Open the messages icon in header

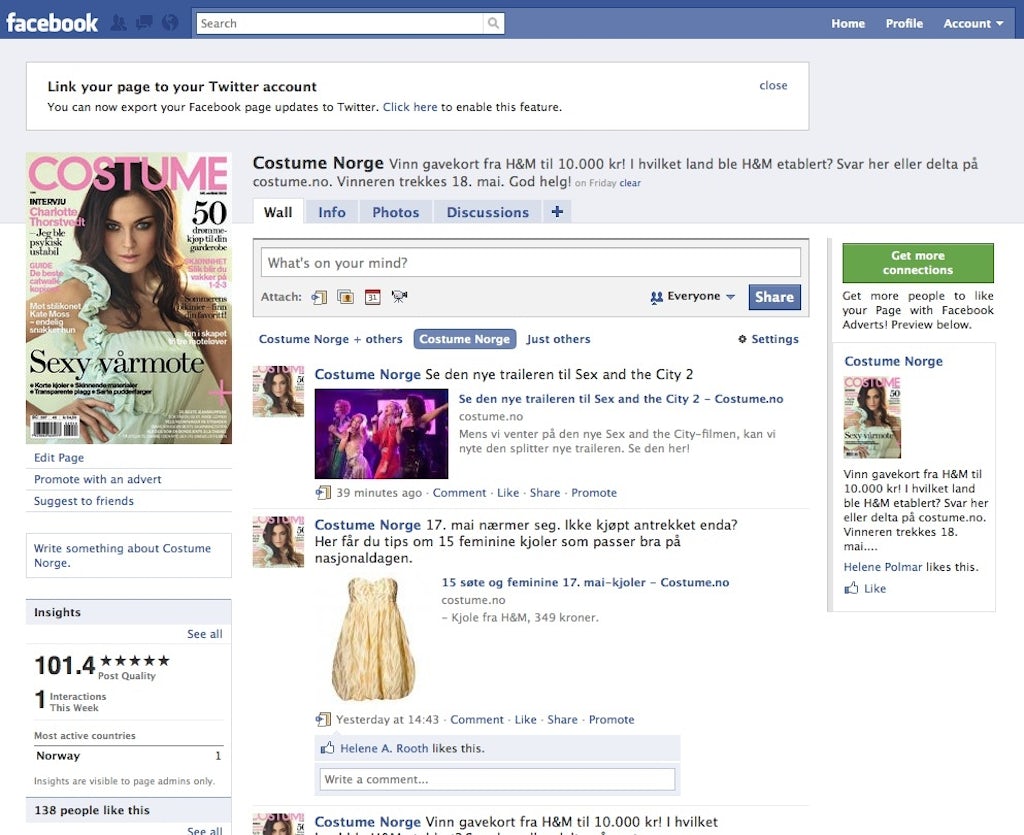pos(144,23)
